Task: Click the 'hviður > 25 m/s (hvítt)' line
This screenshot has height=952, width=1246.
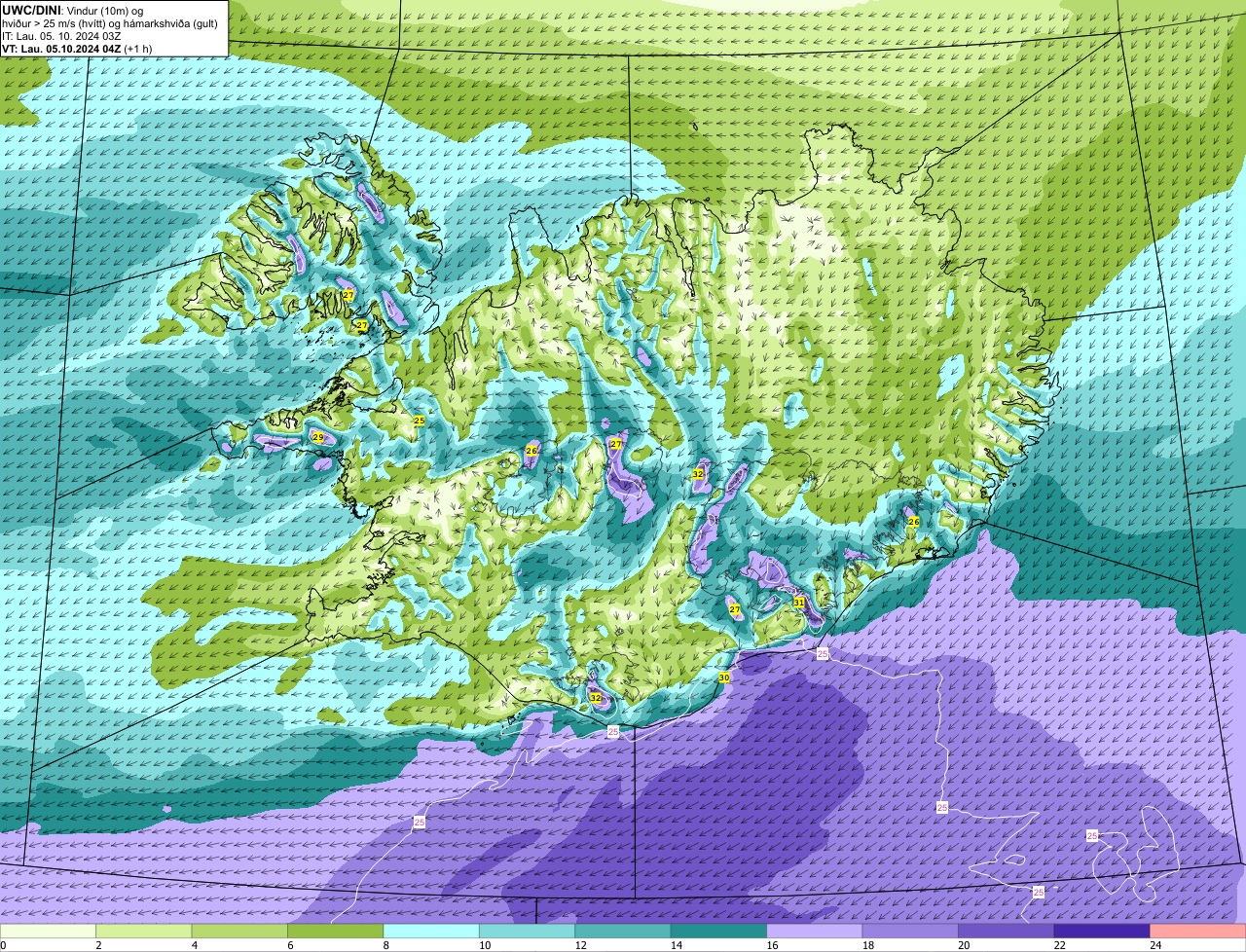Action: pyautogui.click(x=55, y=23)
